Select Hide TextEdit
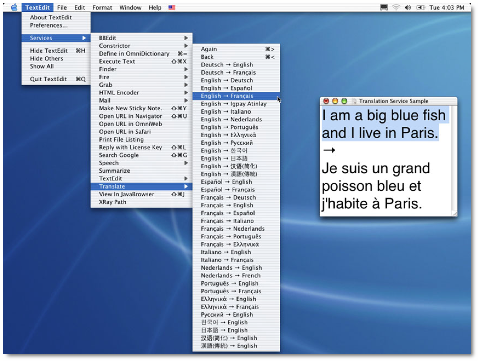 click(x=56, y=51)
